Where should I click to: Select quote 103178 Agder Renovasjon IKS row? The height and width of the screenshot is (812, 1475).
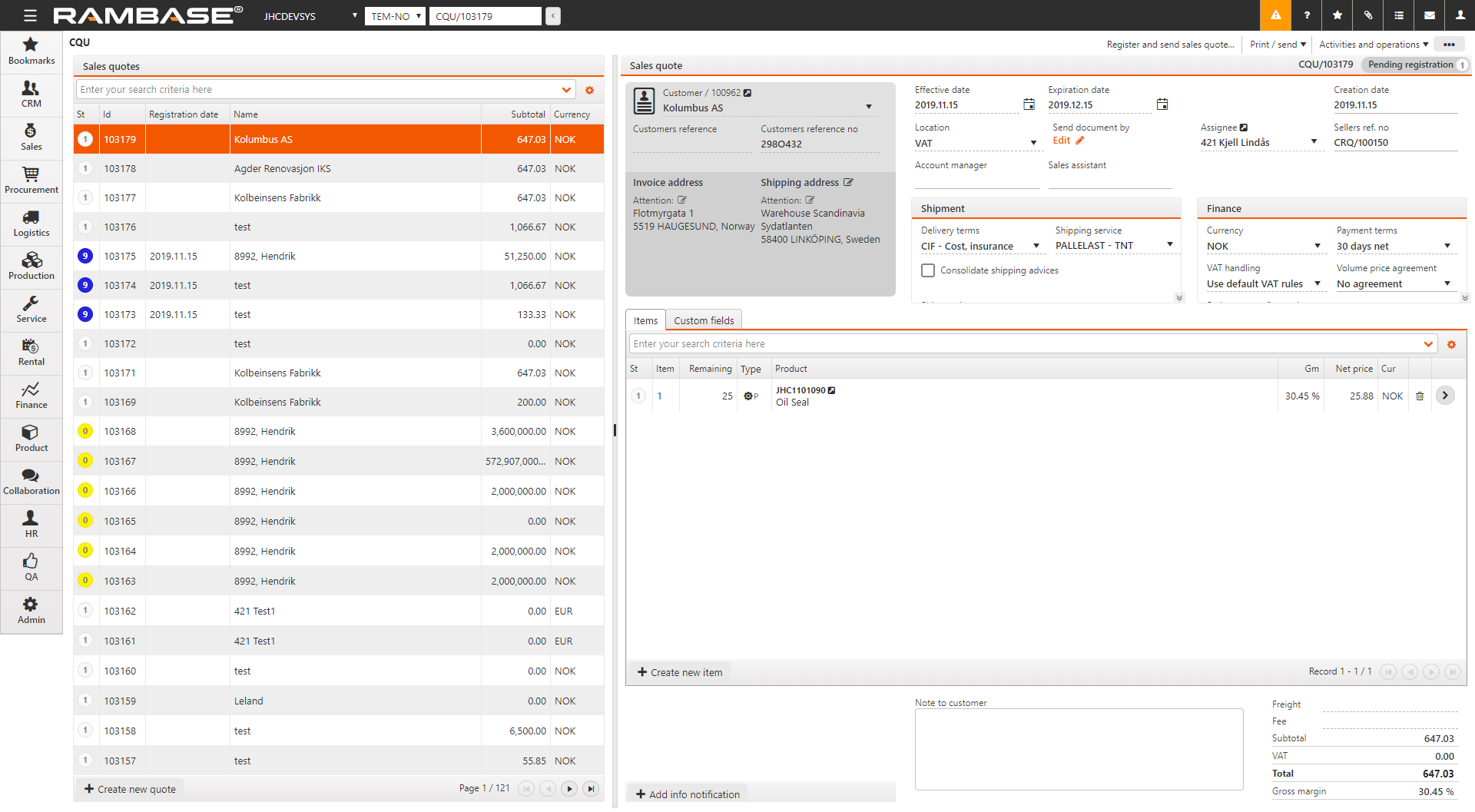339,168
